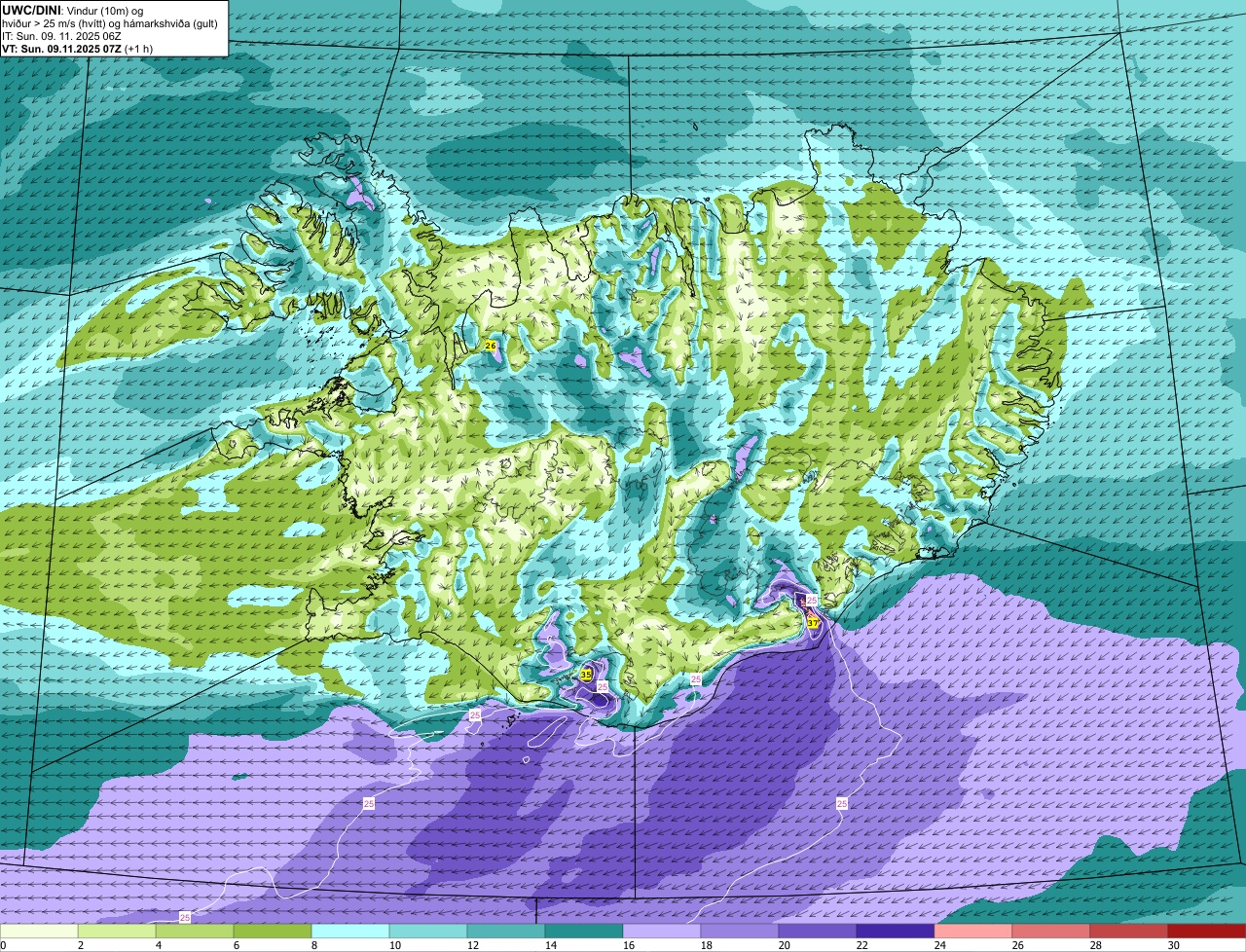
Task: Click the 4–6 m/s legend color swatch
Action: (196, 931)
